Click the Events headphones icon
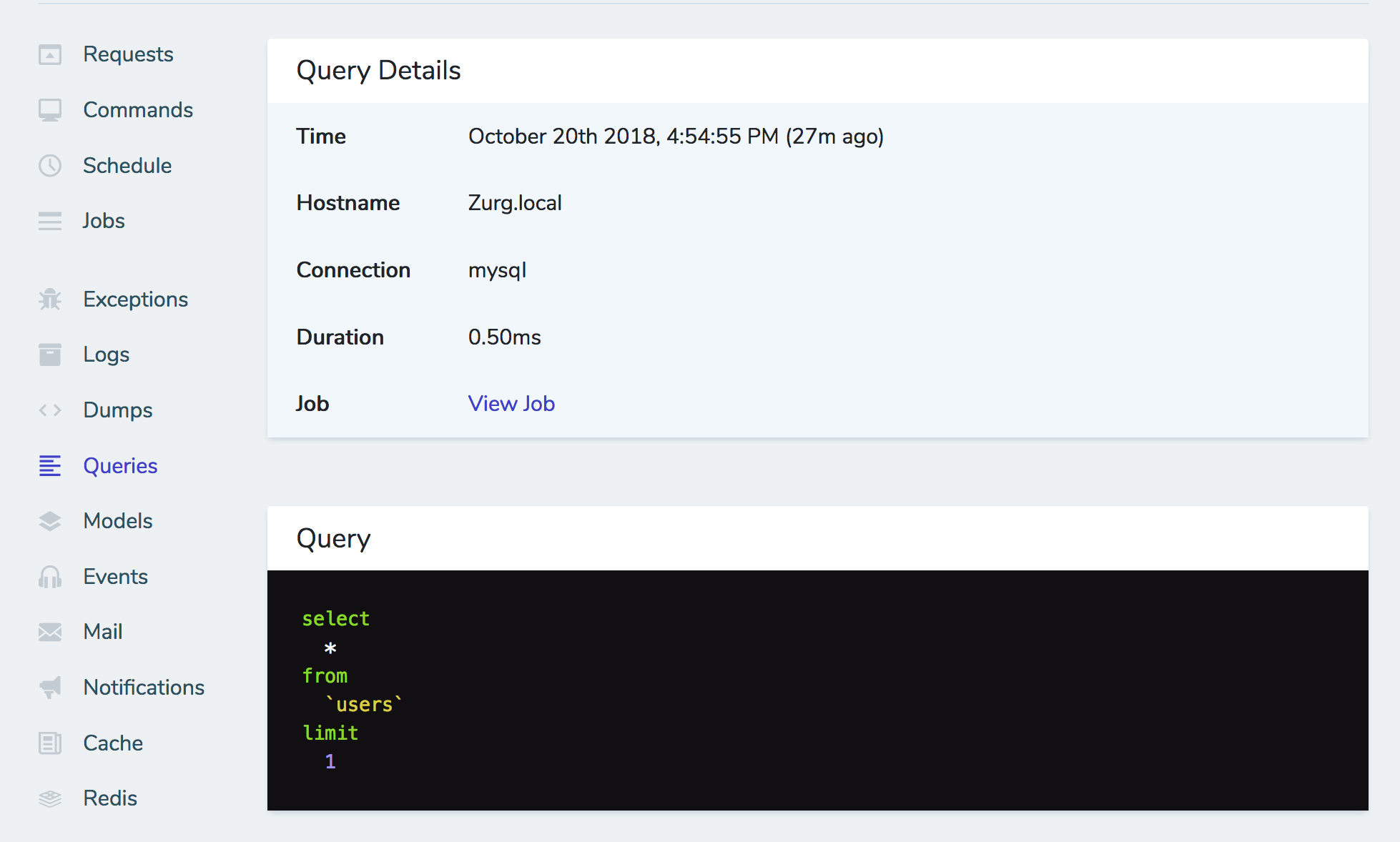 click(50, 576)
